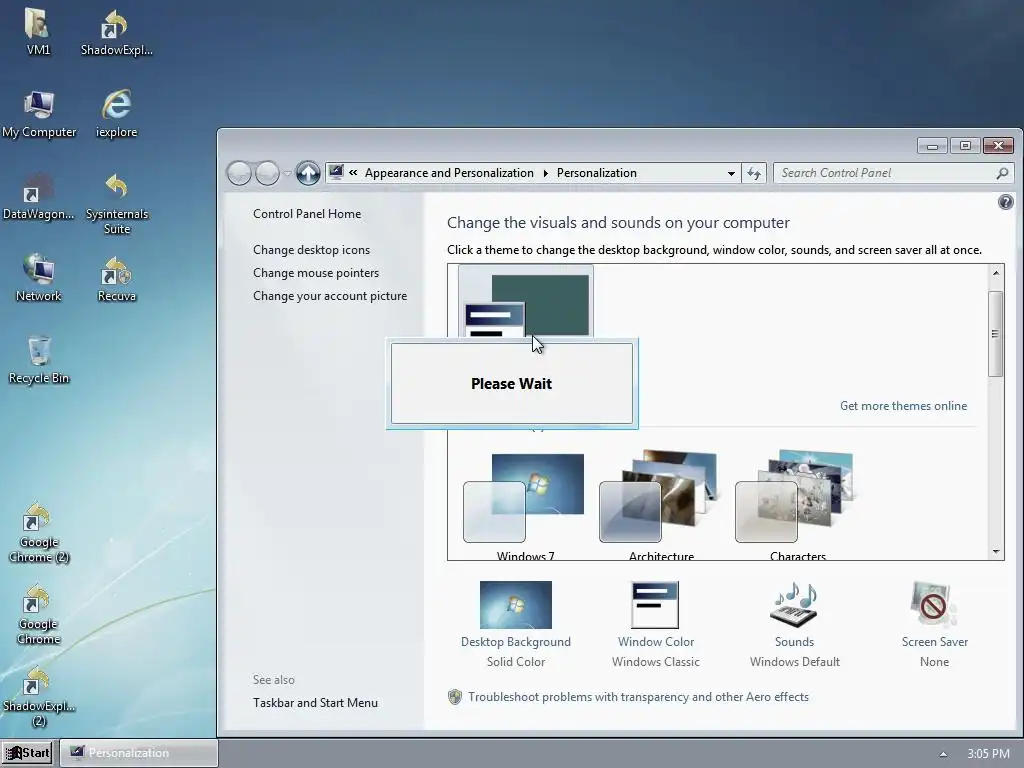The height and width of the screenshot is (768, 1024).
Task: Select Personalization taskbar button
Action: (138, 753)
